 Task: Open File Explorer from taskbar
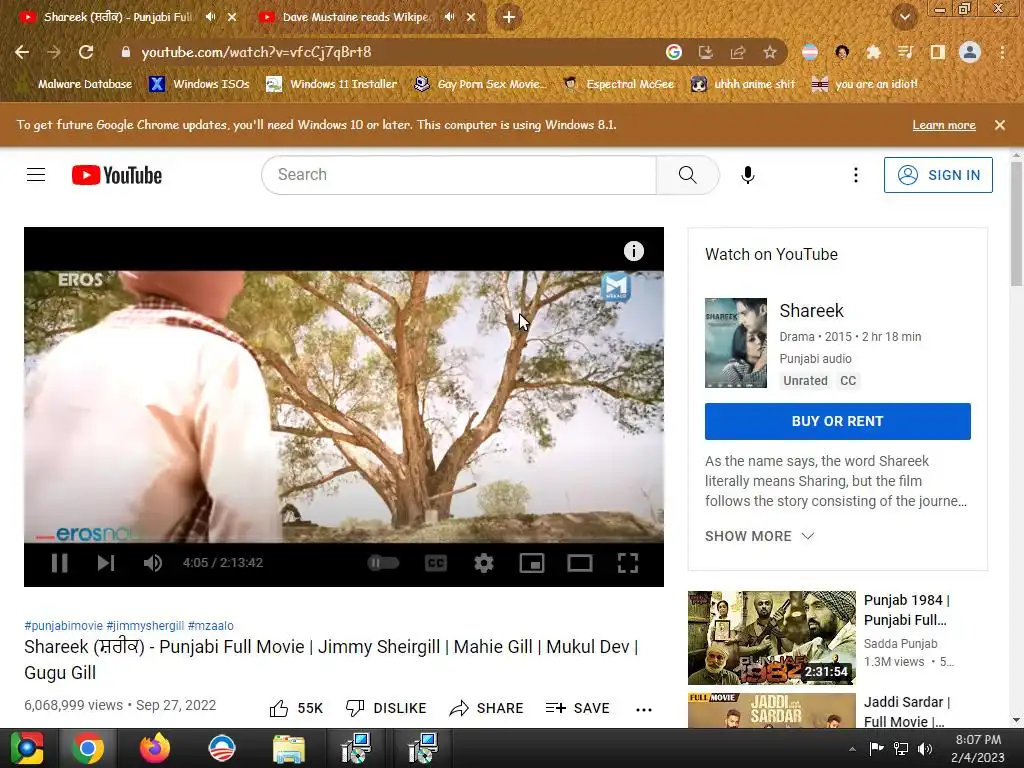(289, 748)
